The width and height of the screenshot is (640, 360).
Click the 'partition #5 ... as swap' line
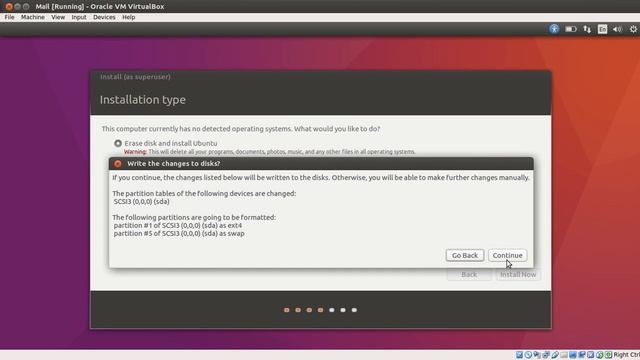179,233
